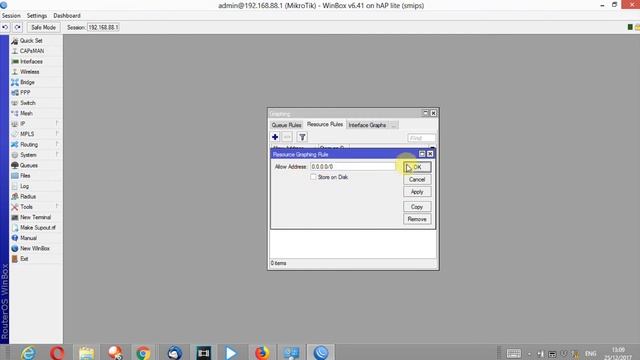640x360 pixels.
Task: Click the ENG language indicator
Action: point(590,353)
